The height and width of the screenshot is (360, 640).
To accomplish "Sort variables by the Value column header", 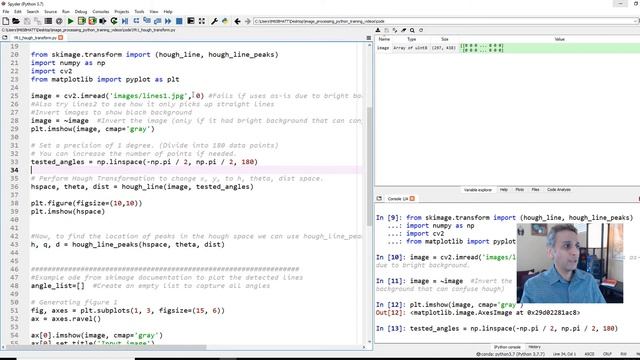I will pos(559,39).
